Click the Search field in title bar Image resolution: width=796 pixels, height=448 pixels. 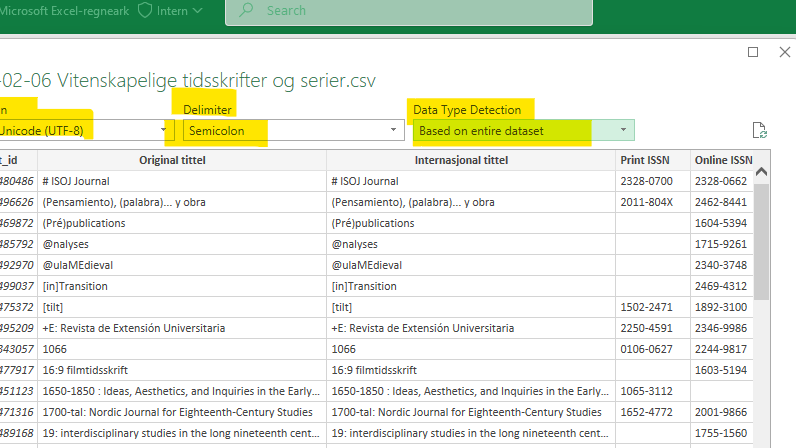tap(409, 11)
